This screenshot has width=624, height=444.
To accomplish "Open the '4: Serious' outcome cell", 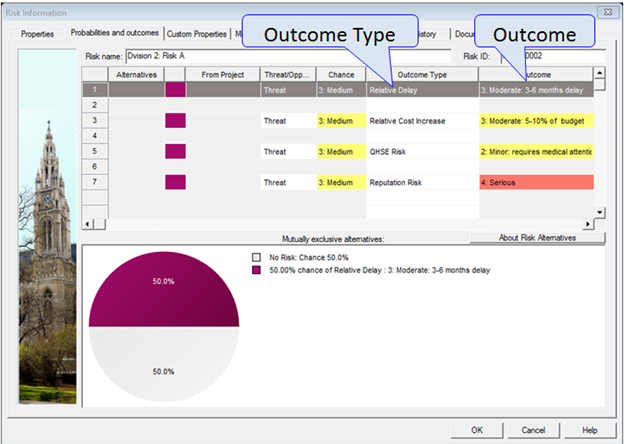I will pyautogui.click(x=535, y=183).
